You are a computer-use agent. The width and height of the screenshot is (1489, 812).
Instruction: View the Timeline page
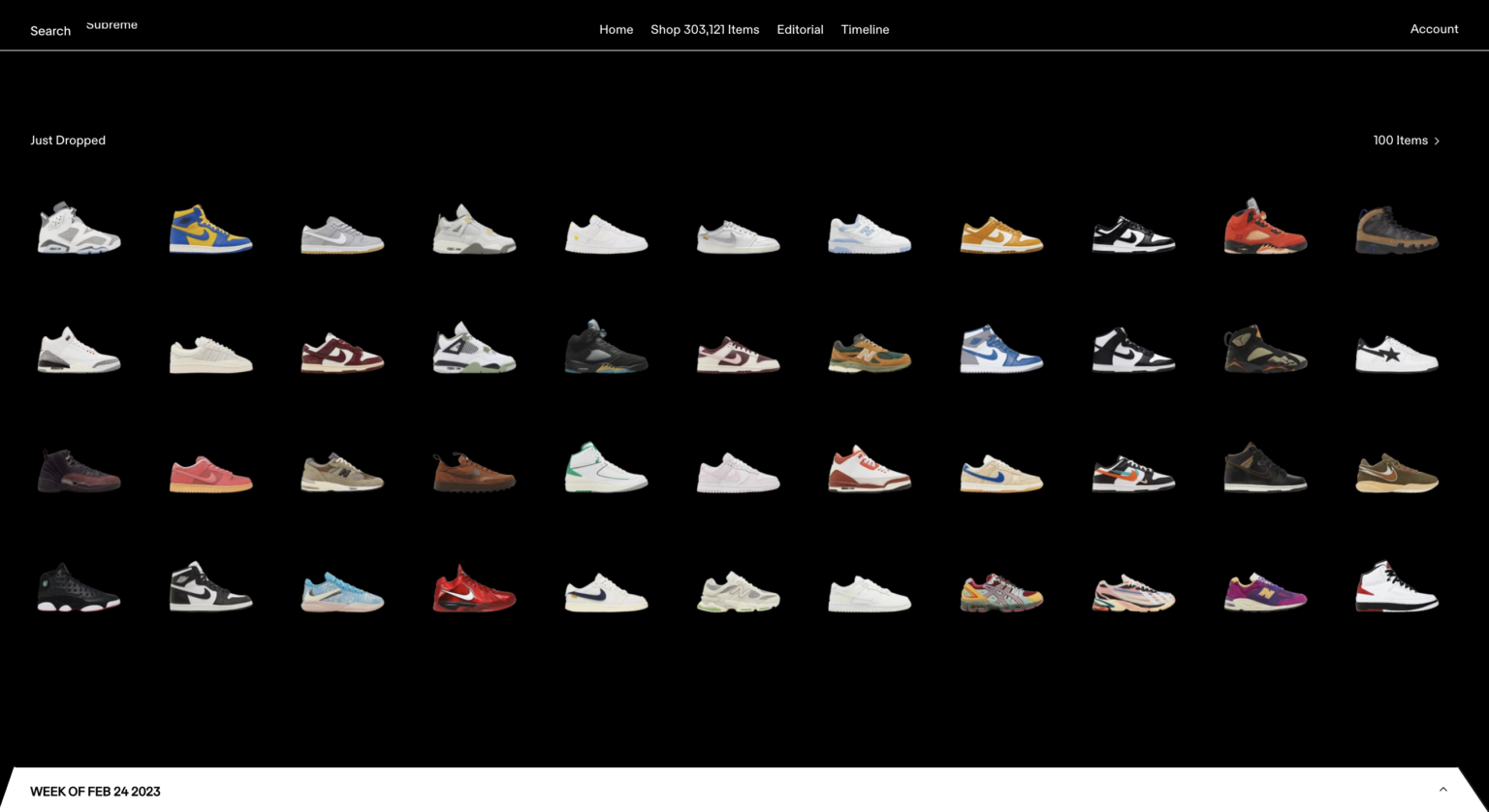click(x=865, y=30)
